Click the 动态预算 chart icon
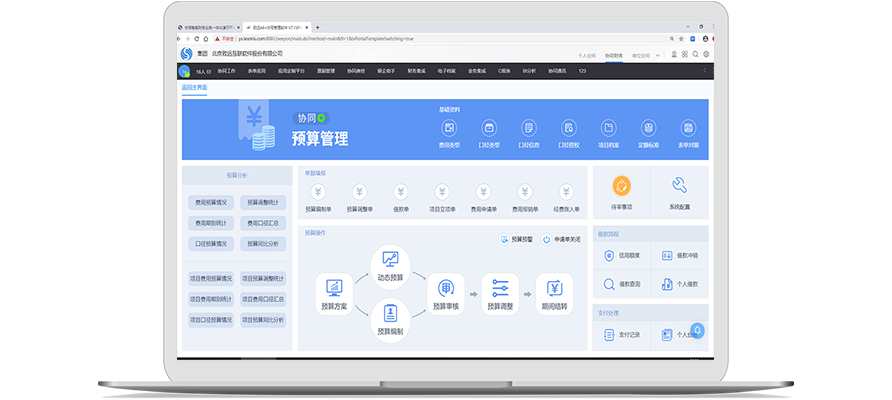 tap(389, 260)
